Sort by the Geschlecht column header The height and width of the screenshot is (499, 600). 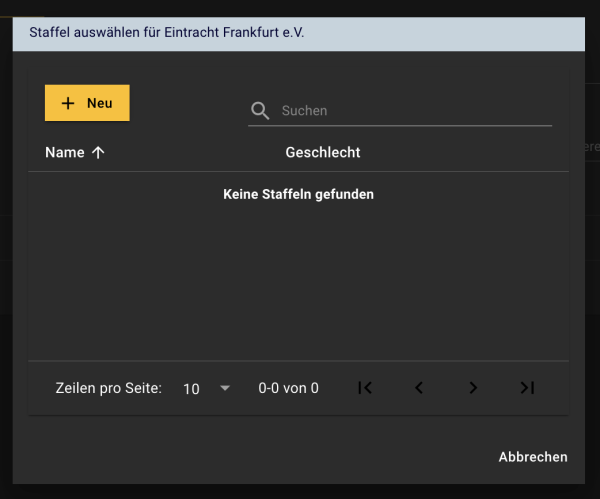[323, 152]
